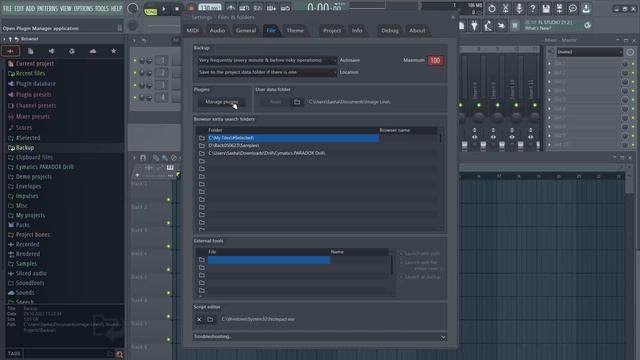Image resolution: width=640 pixels, height=360 pixels.
Task: Open the FILE menu
Action: pos(7,9)
